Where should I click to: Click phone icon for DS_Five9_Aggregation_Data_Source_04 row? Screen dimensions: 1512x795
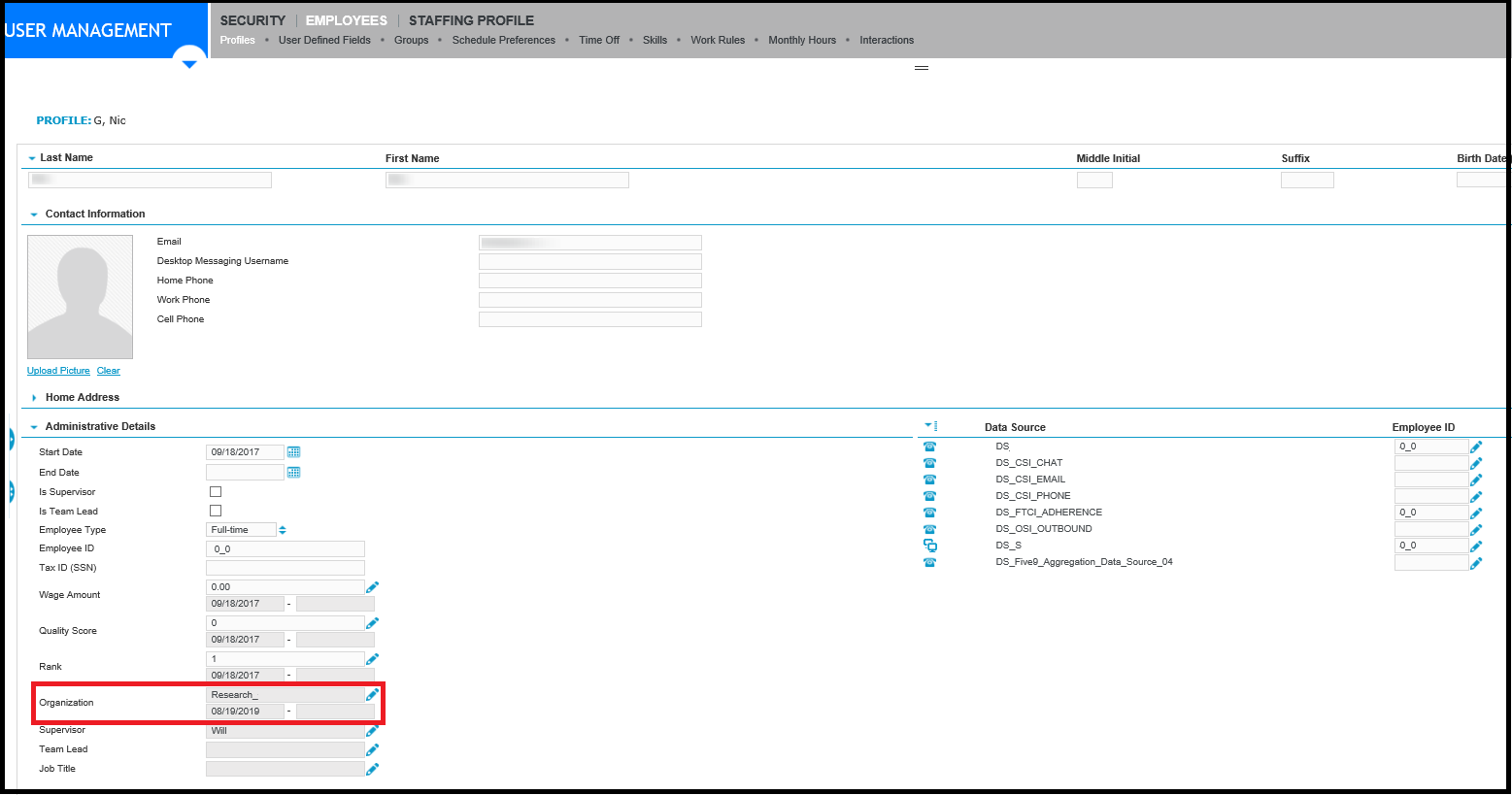[930, 562]
